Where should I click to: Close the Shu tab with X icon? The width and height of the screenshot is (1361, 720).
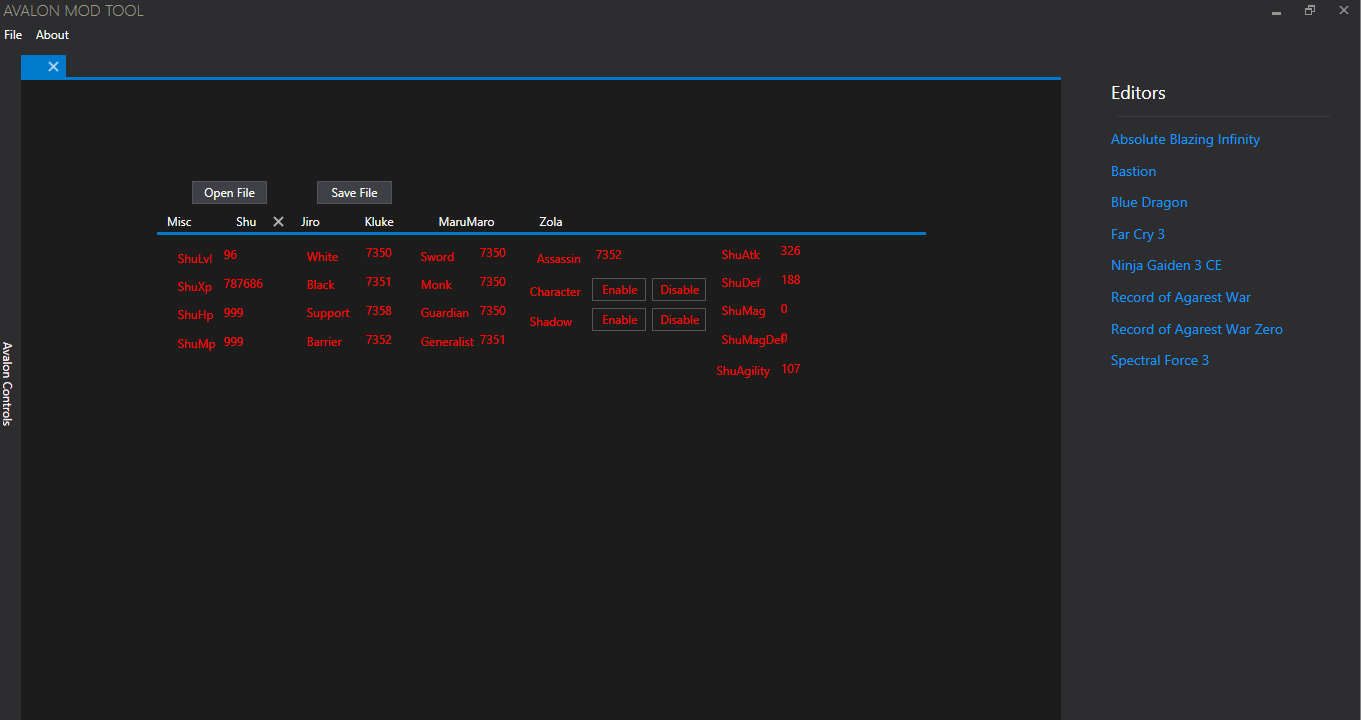(x=279, y=222)
